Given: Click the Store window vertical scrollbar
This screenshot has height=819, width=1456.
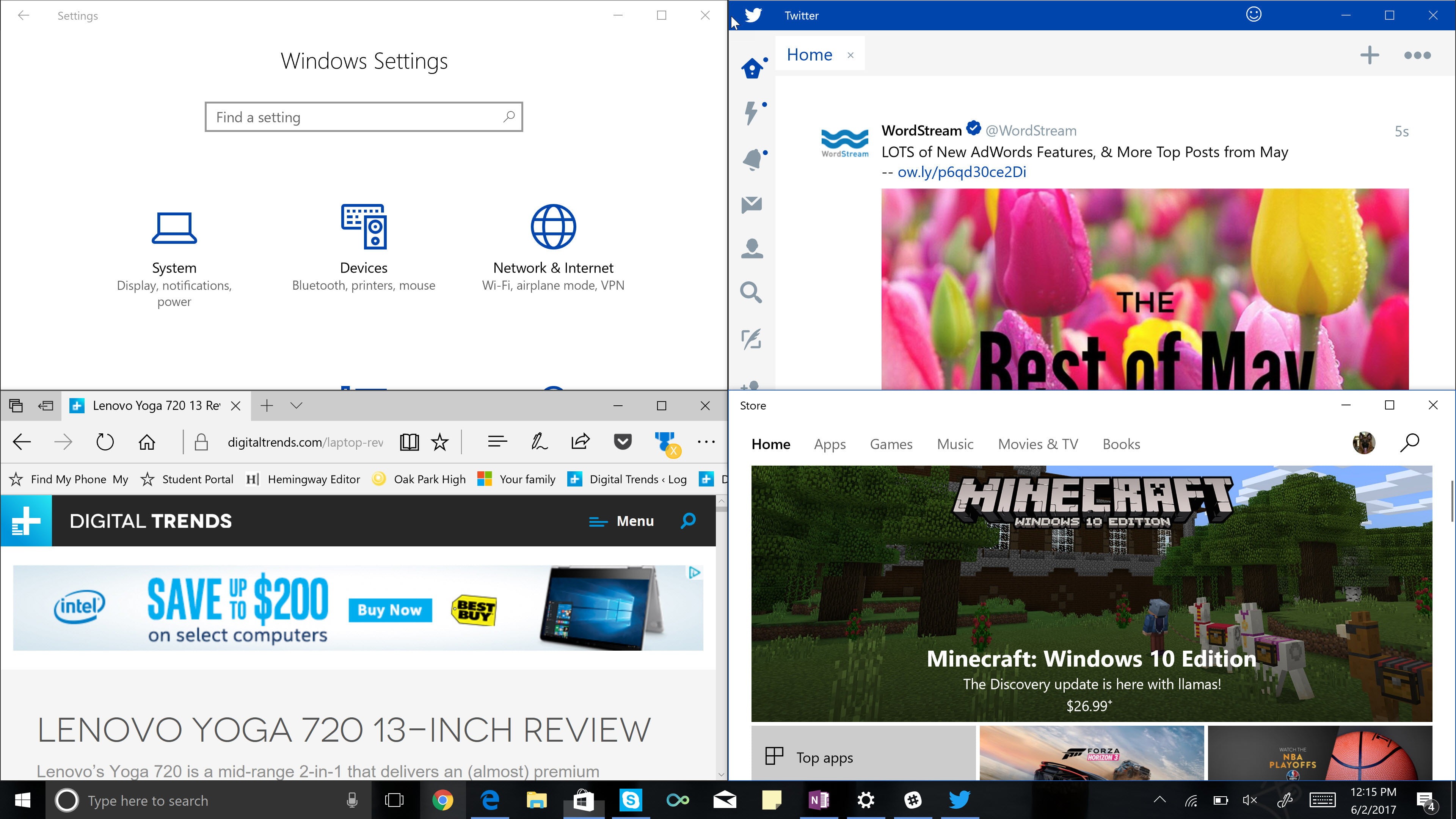Looking at the screenshot, I should pos(1452,501).
